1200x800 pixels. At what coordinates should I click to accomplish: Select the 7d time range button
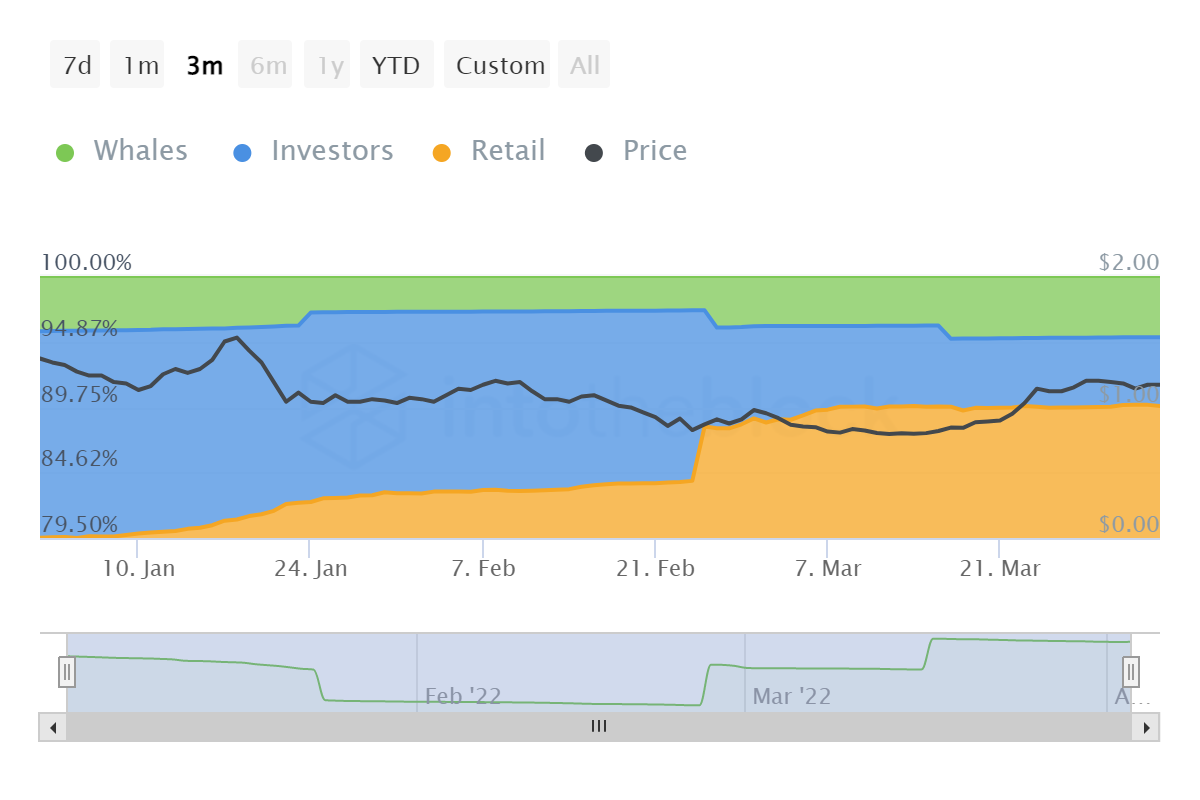pos(76,66)
